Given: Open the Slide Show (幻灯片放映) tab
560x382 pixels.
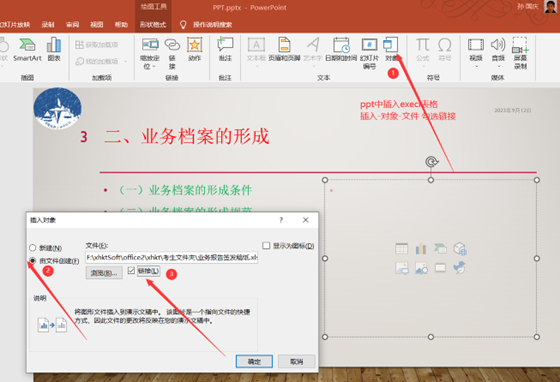Looking at the screenshot, I should click(15, 24).
